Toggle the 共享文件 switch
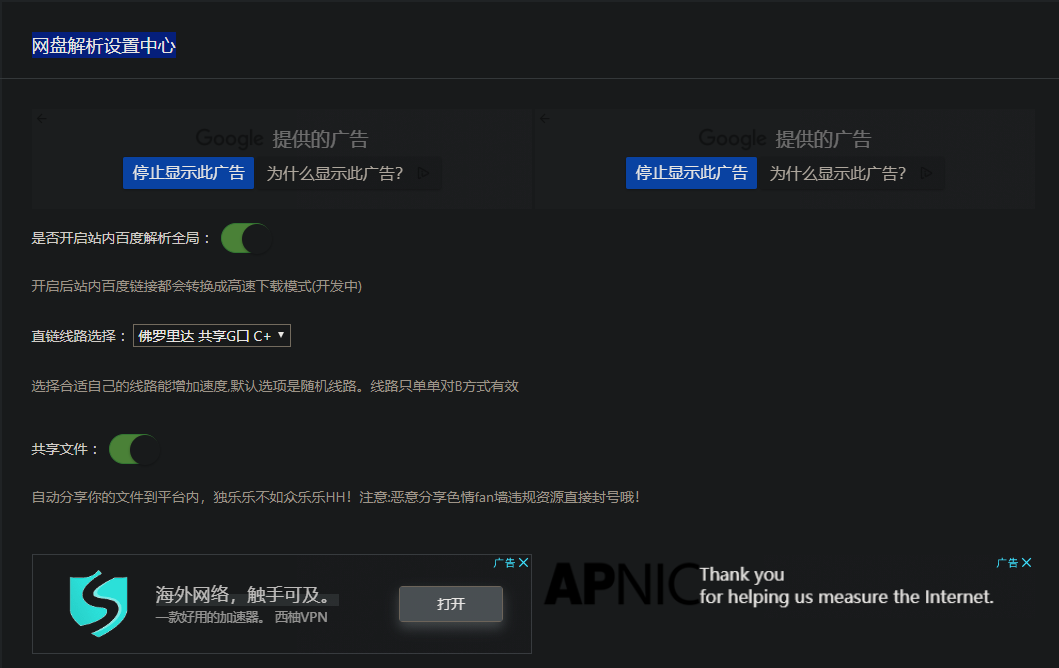Image resolution: width=1059 pixels, height=668 pixels. coord(134,449)
